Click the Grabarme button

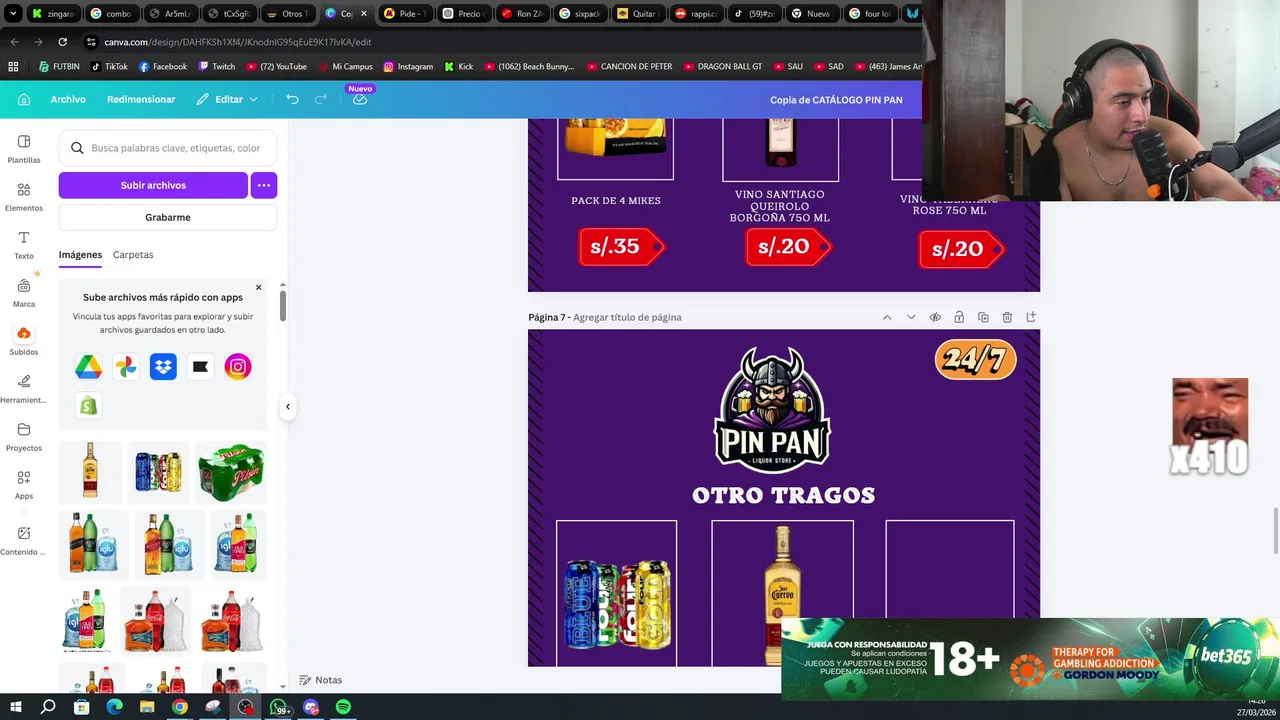point(168,217)
